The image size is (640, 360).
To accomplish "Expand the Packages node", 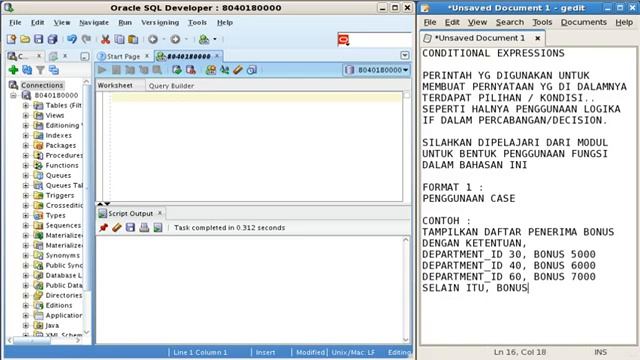I will [x=26, y=145].
